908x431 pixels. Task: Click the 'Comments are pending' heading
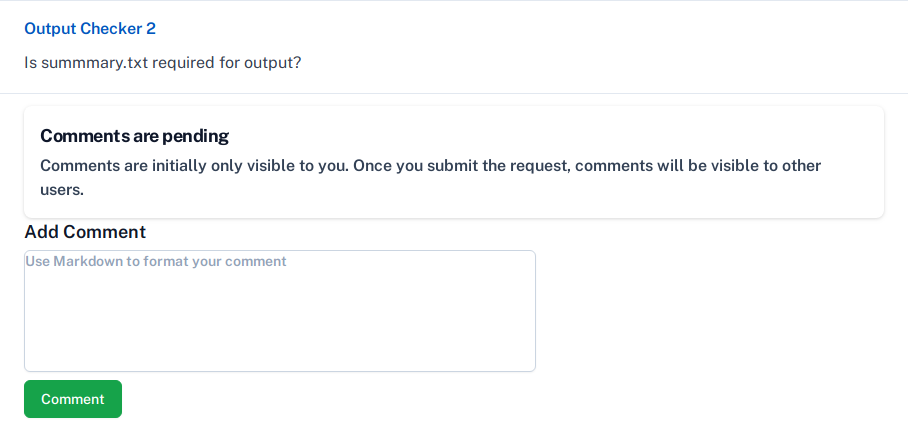[134, 136]
